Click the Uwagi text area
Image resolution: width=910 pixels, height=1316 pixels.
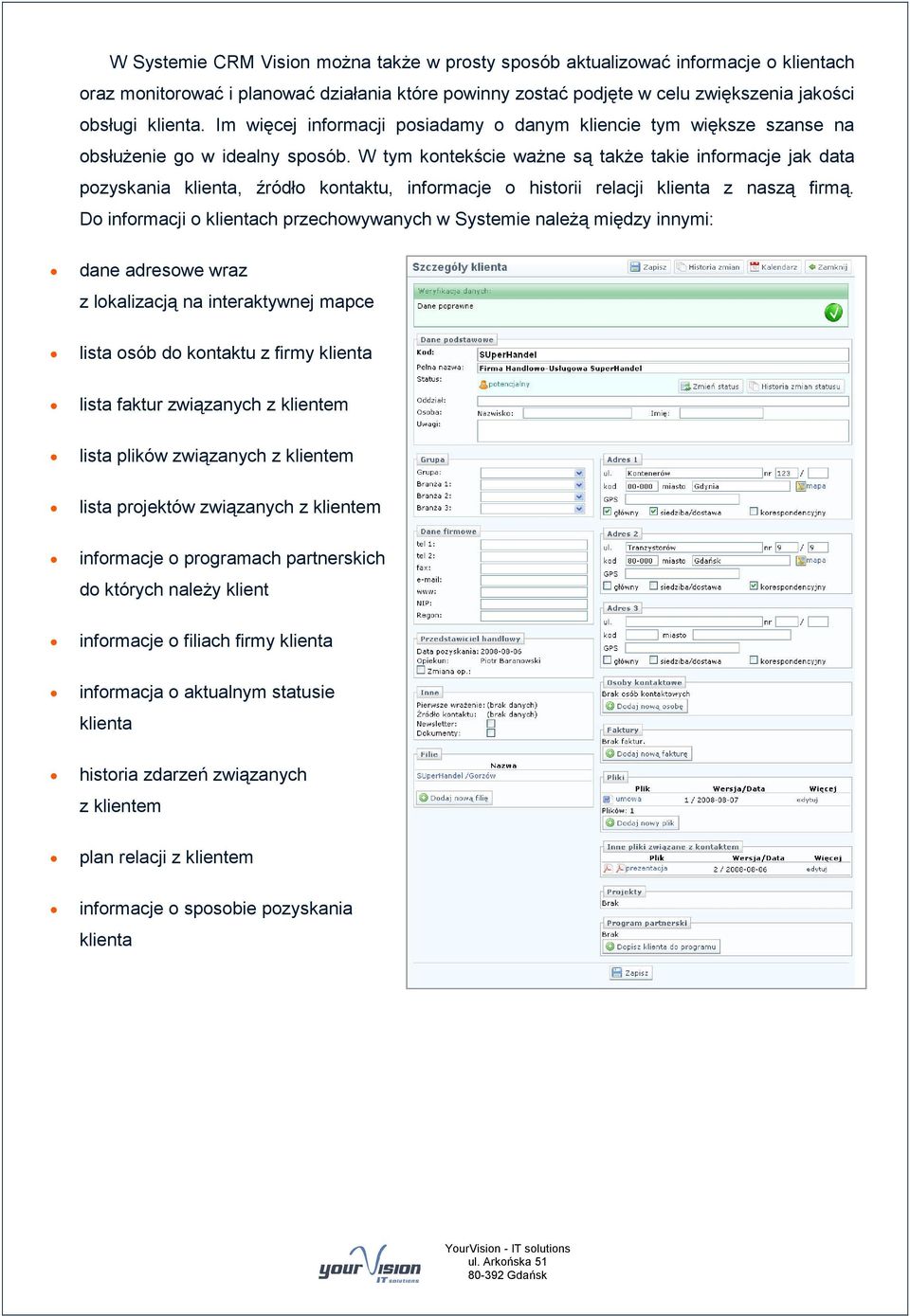pyautogui.click(x=663, y=431)
